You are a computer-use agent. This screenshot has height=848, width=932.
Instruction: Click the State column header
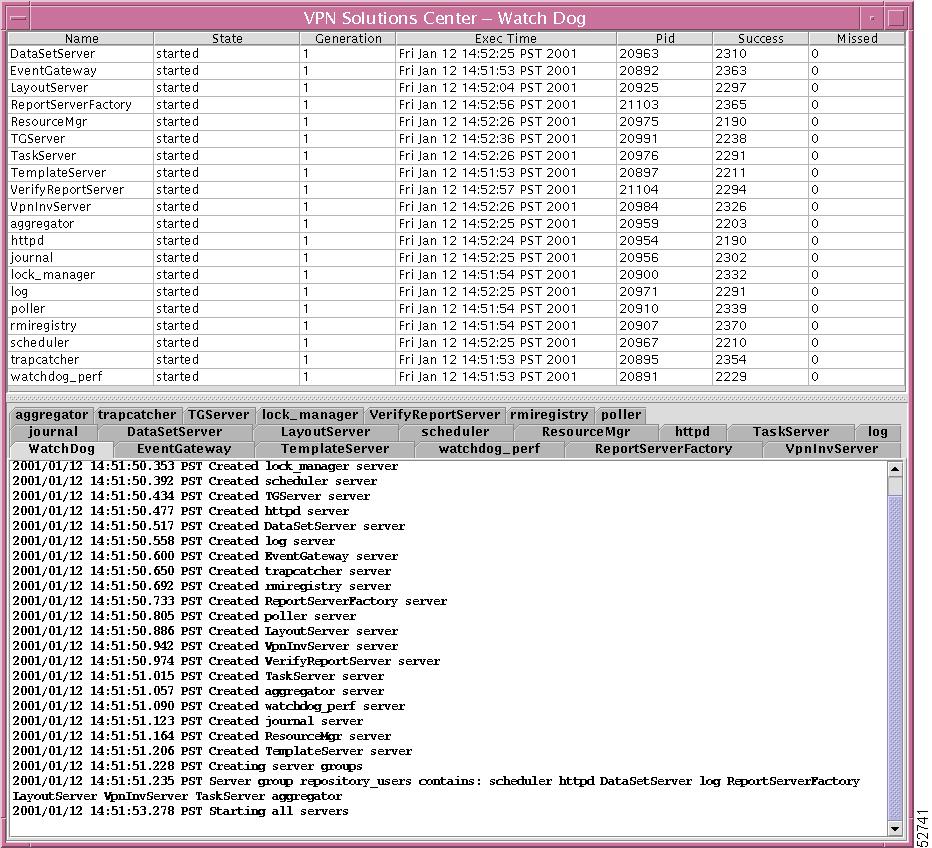(x=227, y=39)
